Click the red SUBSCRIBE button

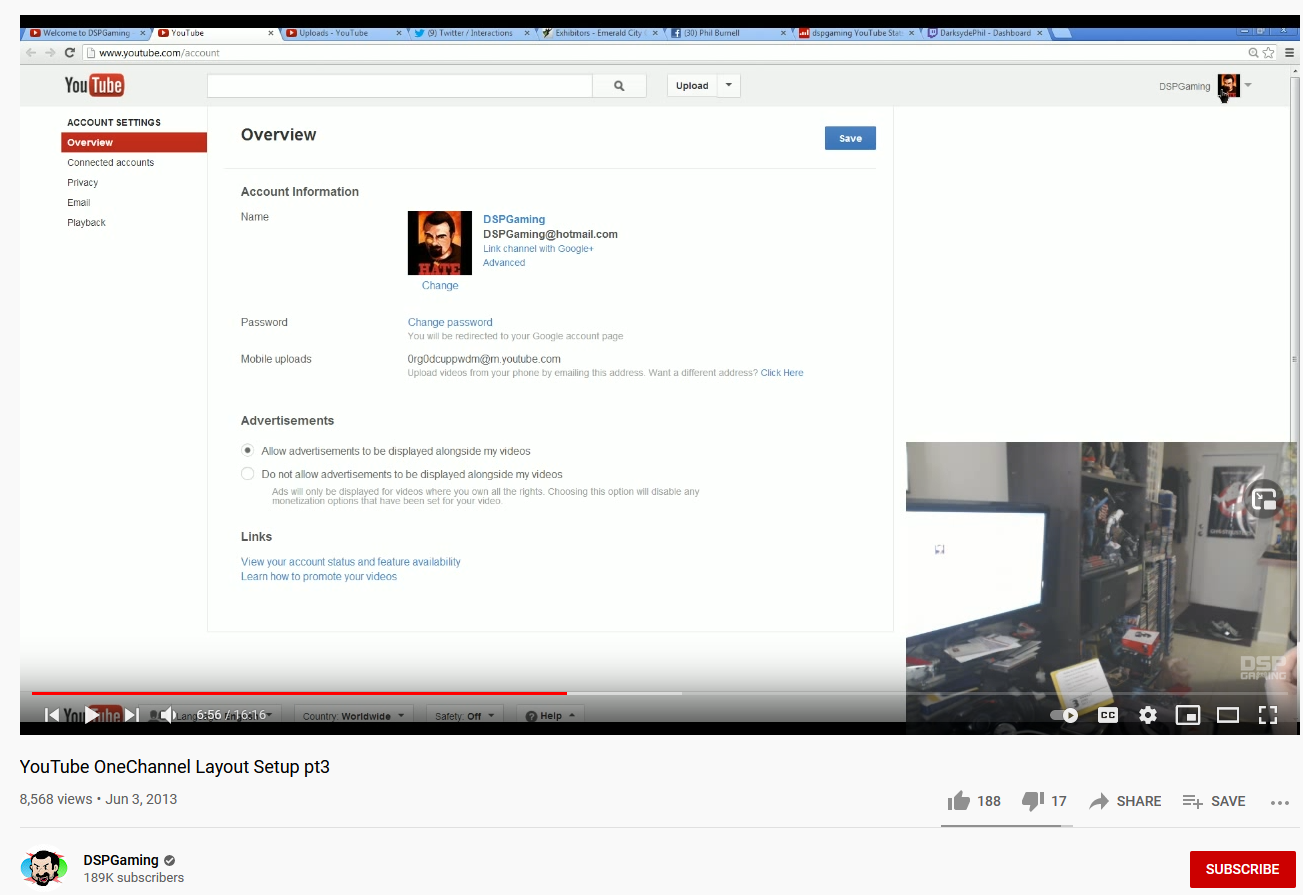pyautogui.click(x=1242, y=869)
